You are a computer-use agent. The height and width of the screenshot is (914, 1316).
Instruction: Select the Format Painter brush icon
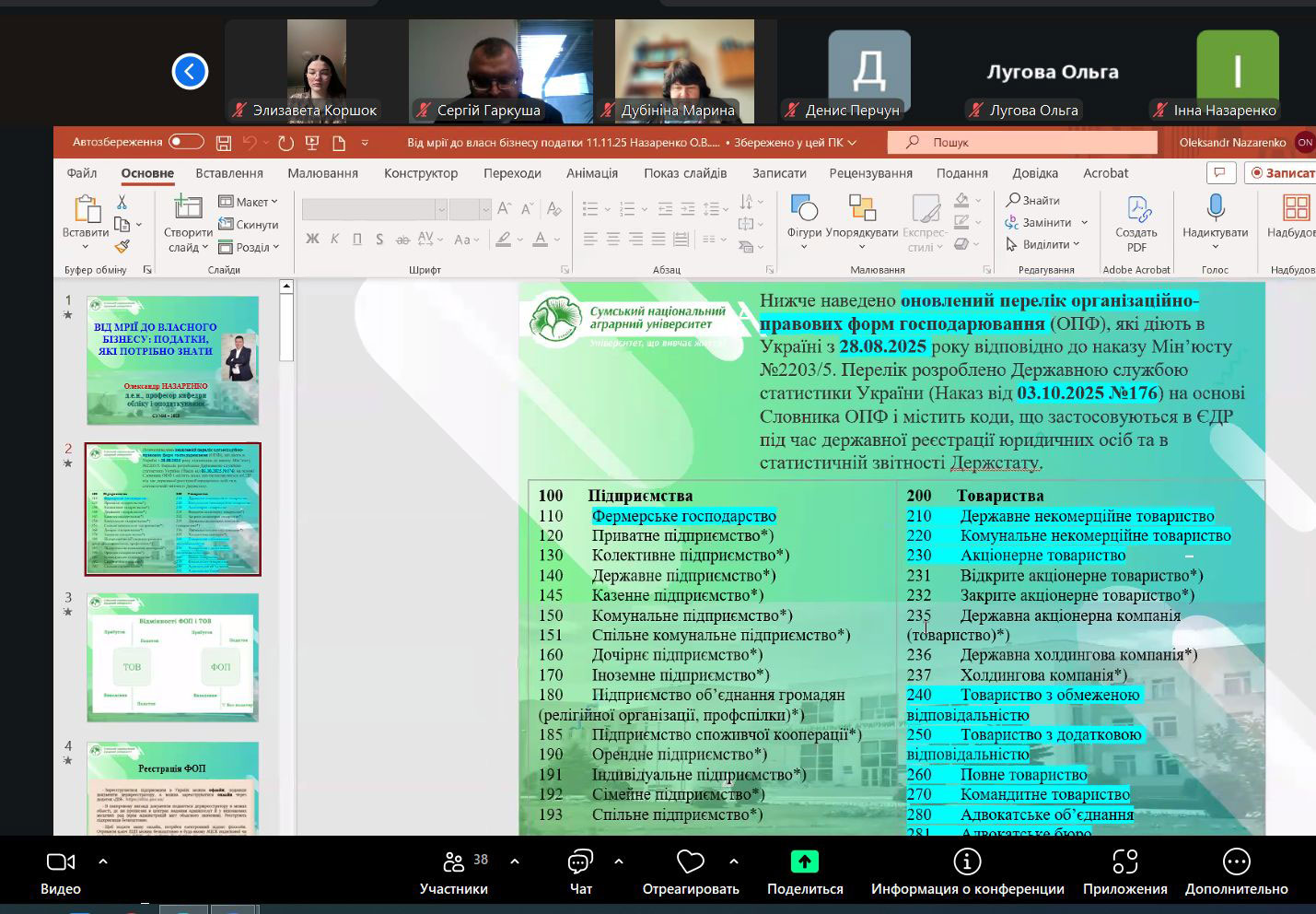point(122,246)
